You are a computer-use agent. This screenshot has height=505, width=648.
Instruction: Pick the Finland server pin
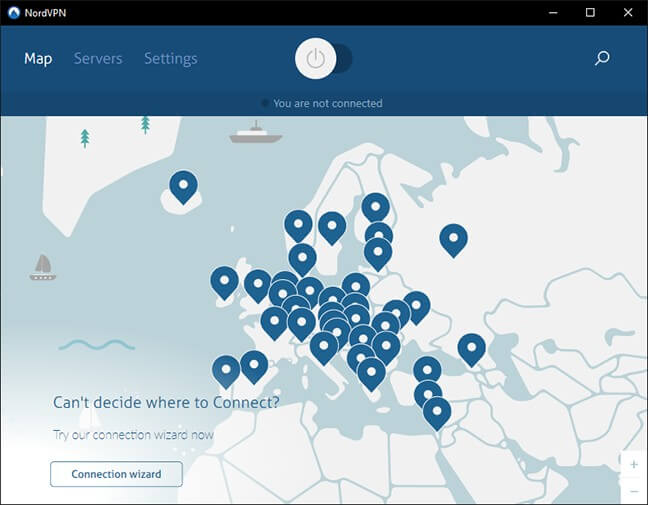pyautogui.click(x=376, y=207)
